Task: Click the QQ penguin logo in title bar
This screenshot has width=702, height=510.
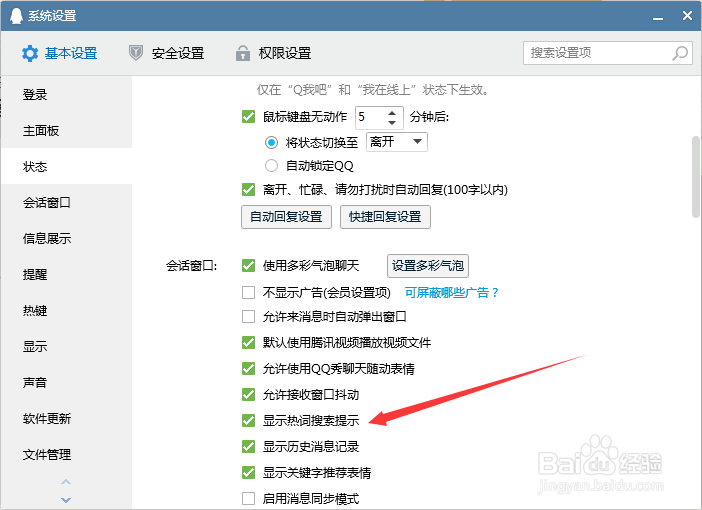Action: (16, 16)
